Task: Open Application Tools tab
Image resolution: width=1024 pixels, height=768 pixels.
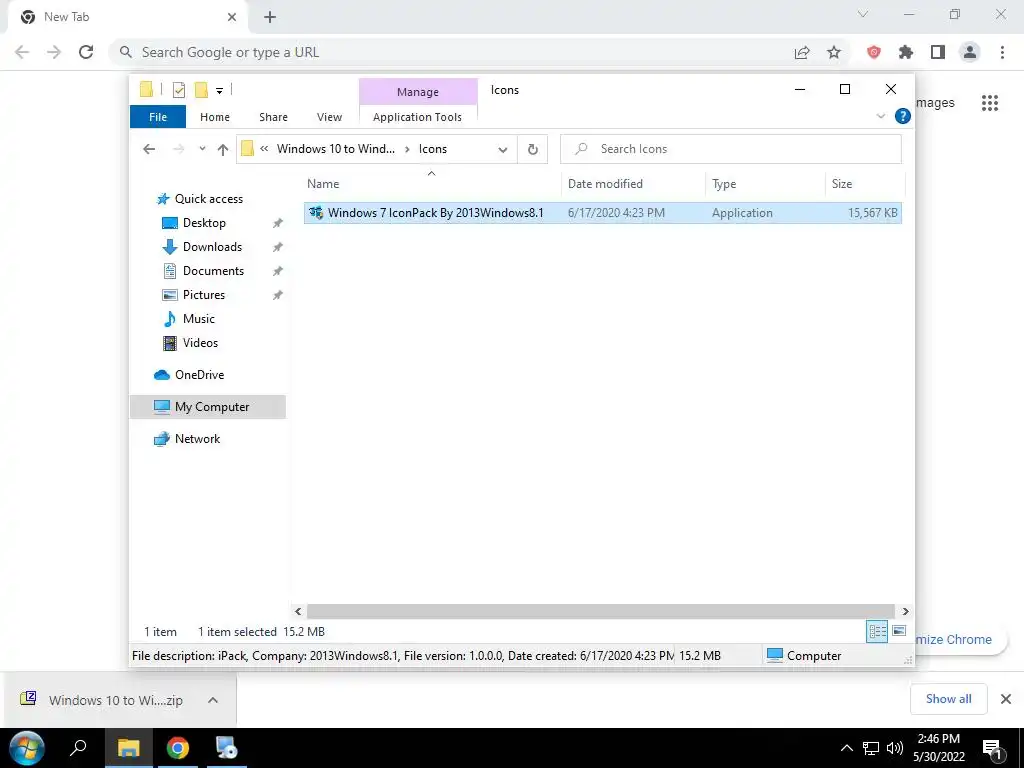Action: click(x=417, y=117)
